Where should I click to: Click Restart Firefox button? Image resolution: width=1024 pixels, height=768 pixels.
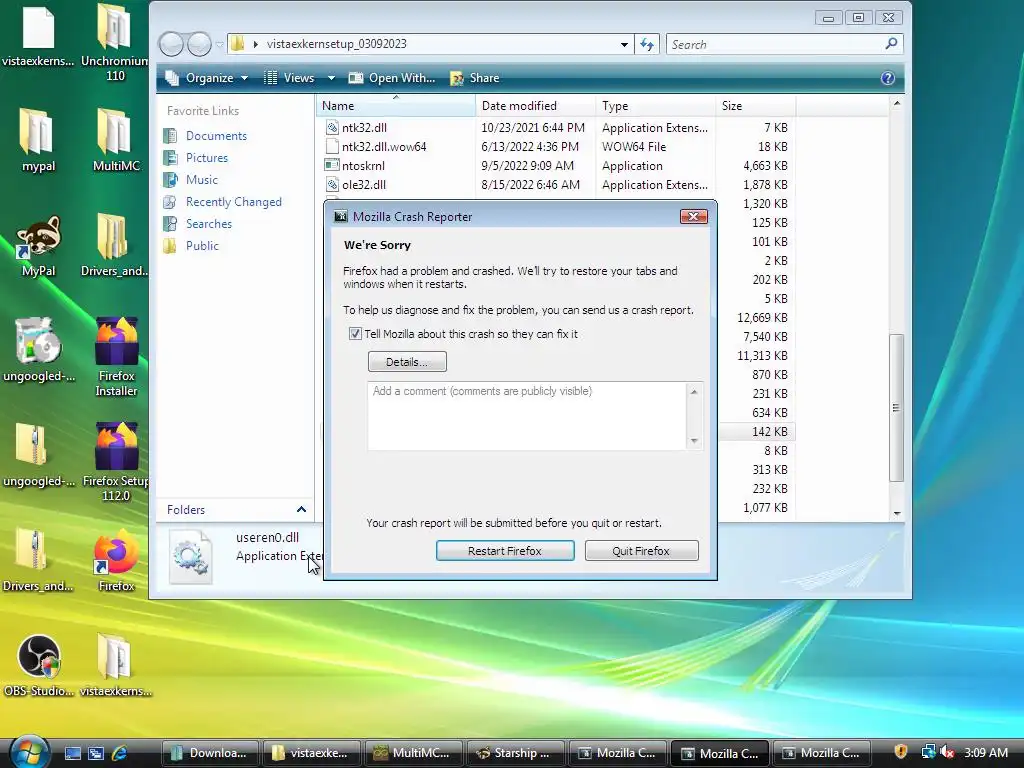pyautogui.click(x=505, y=551)
